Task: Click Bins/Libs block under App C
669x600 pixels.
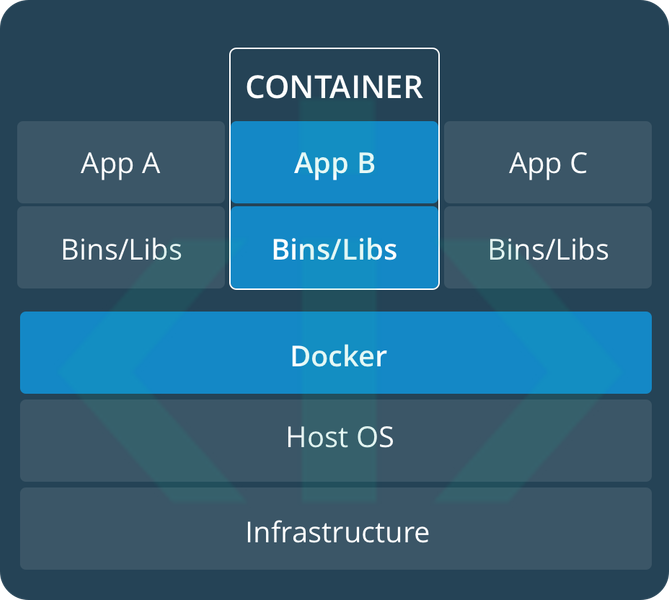Action: click(548, 248)
